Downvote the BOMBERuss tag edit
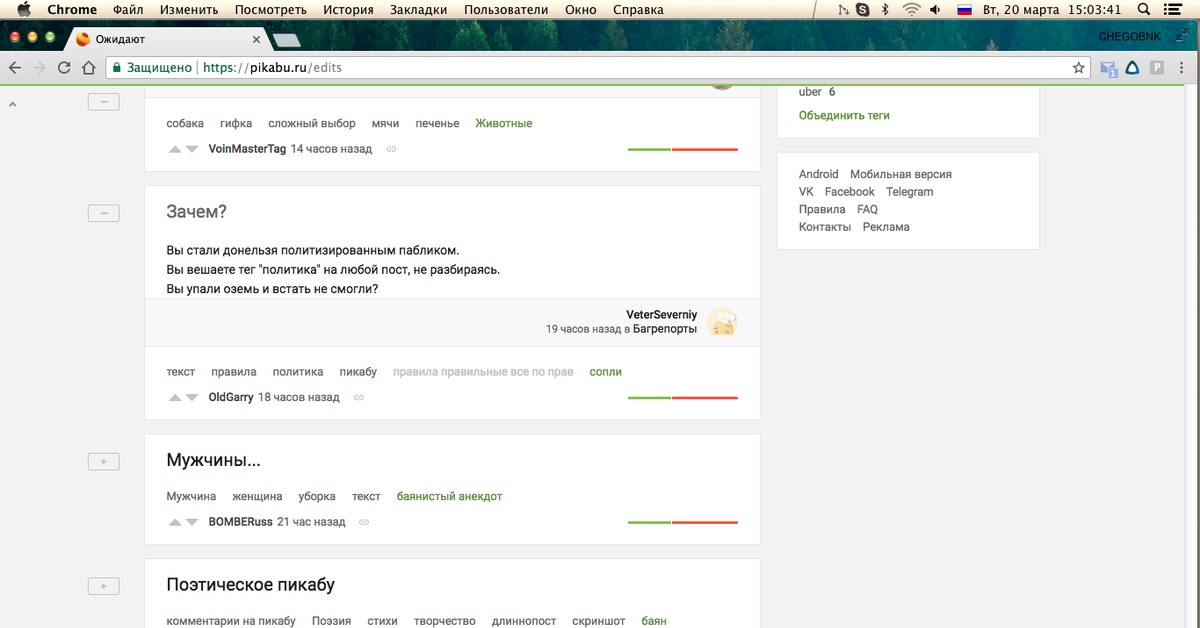 pyautogui.click(x=192, y=522)
